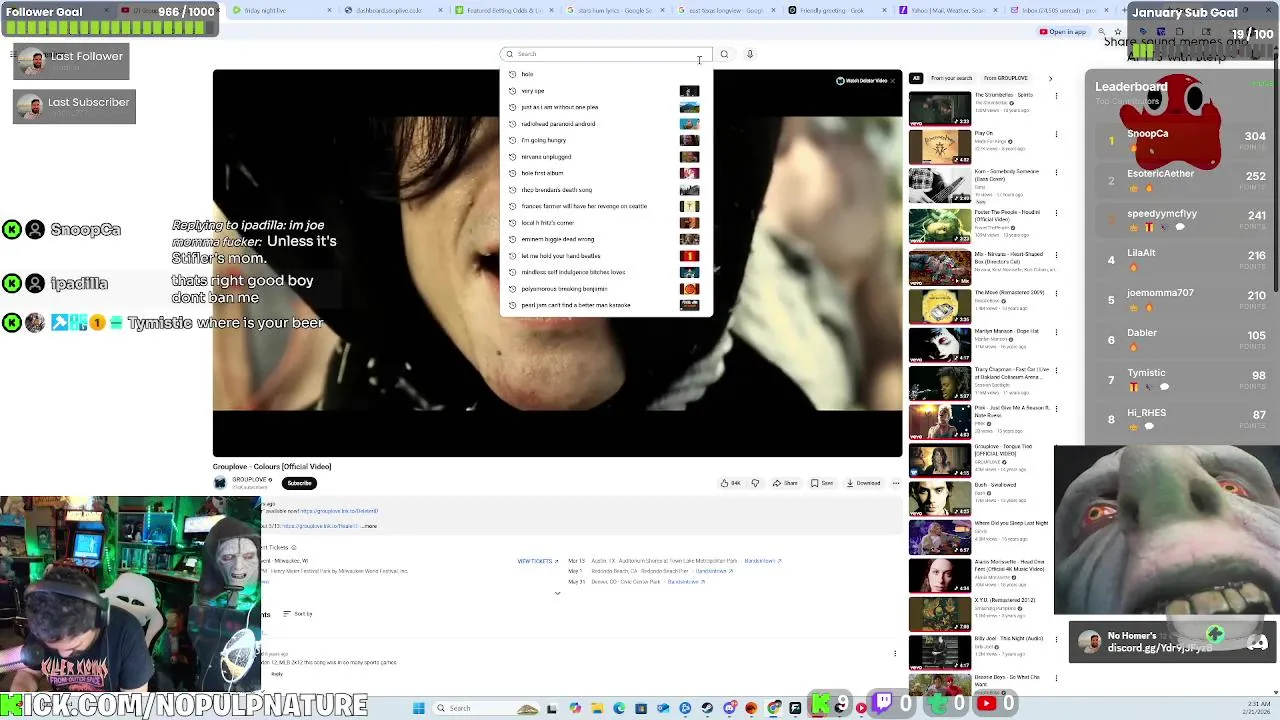Screen dimensions: 1280x720
Task: Expand concert tickets list with chevron
Action: coord(557,593)
